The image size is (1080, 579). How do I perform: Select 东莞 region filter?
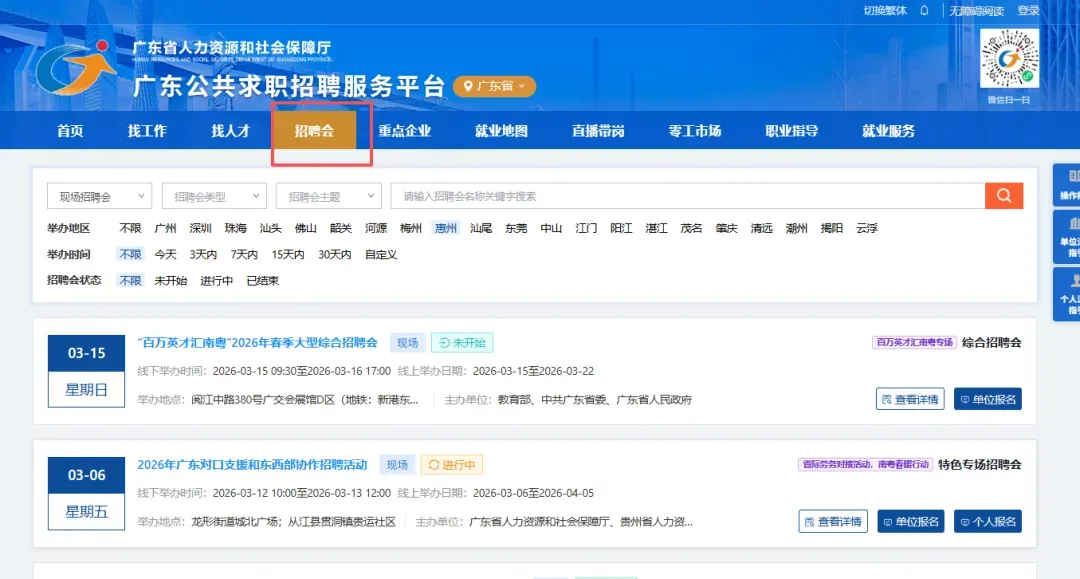(516, 228)
